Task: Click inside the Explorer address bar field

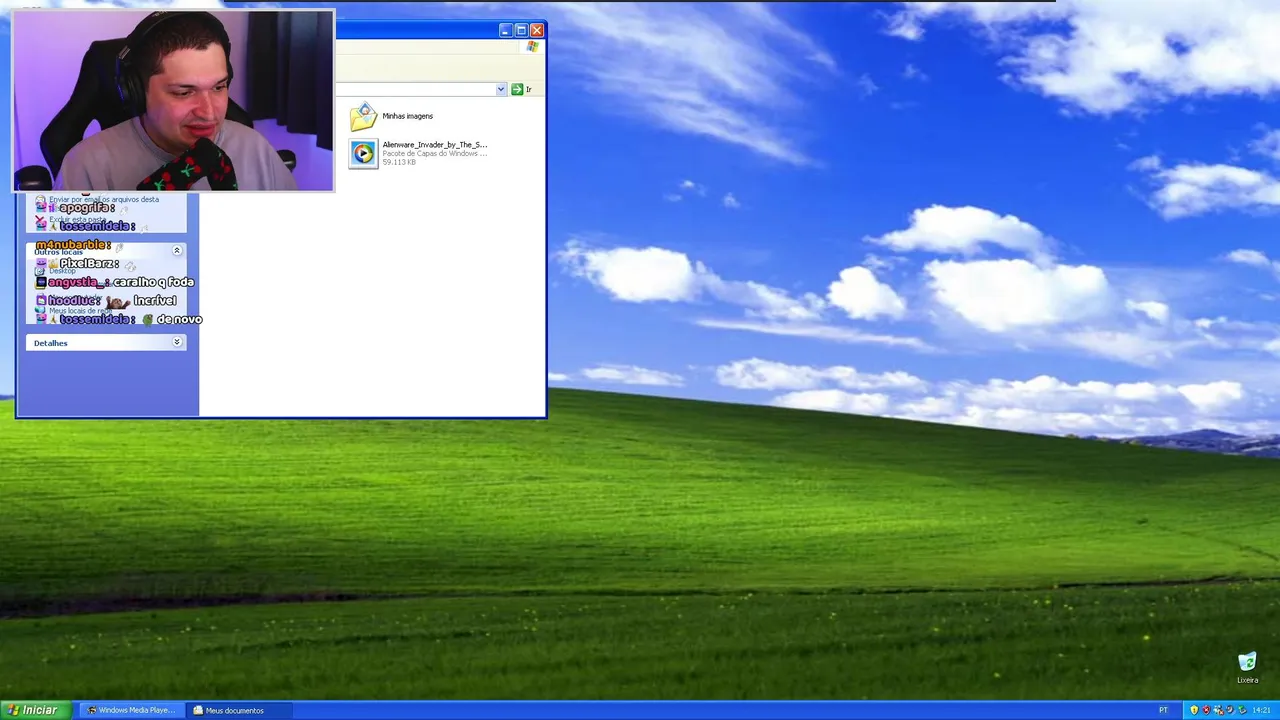Action: 414,89
